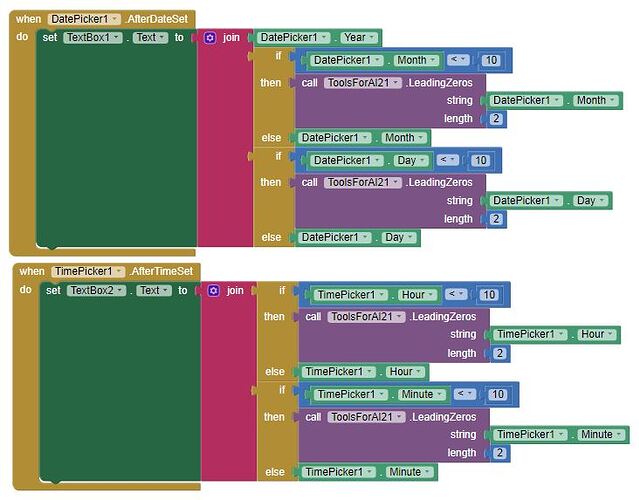Click the AfterTimeSet event label
The width and height of the screenshot is (639, 500).
pyautogui.click(x=165, y=271)
